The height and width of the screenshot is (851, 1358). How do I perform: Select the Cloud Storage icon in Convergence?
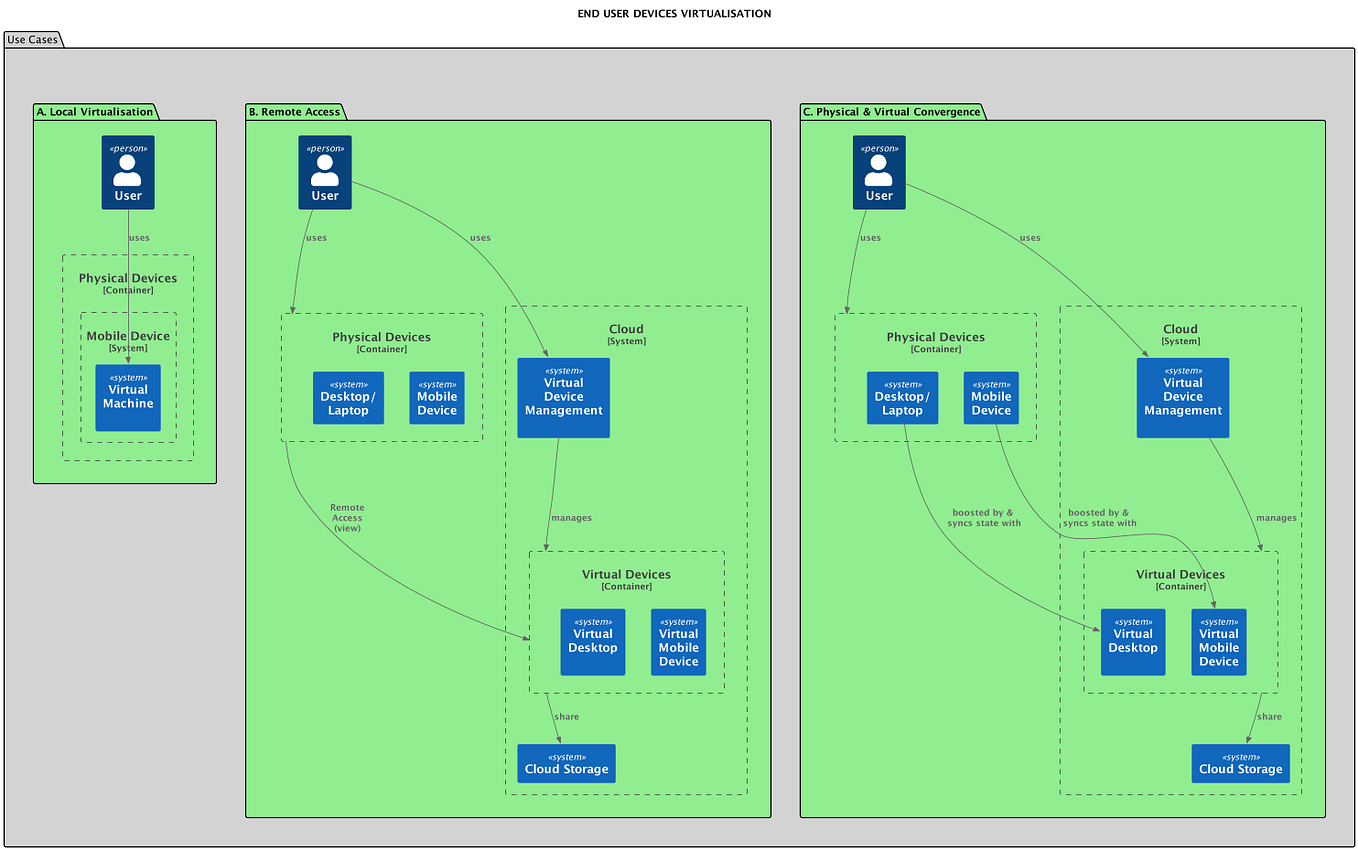point(1240,763)
